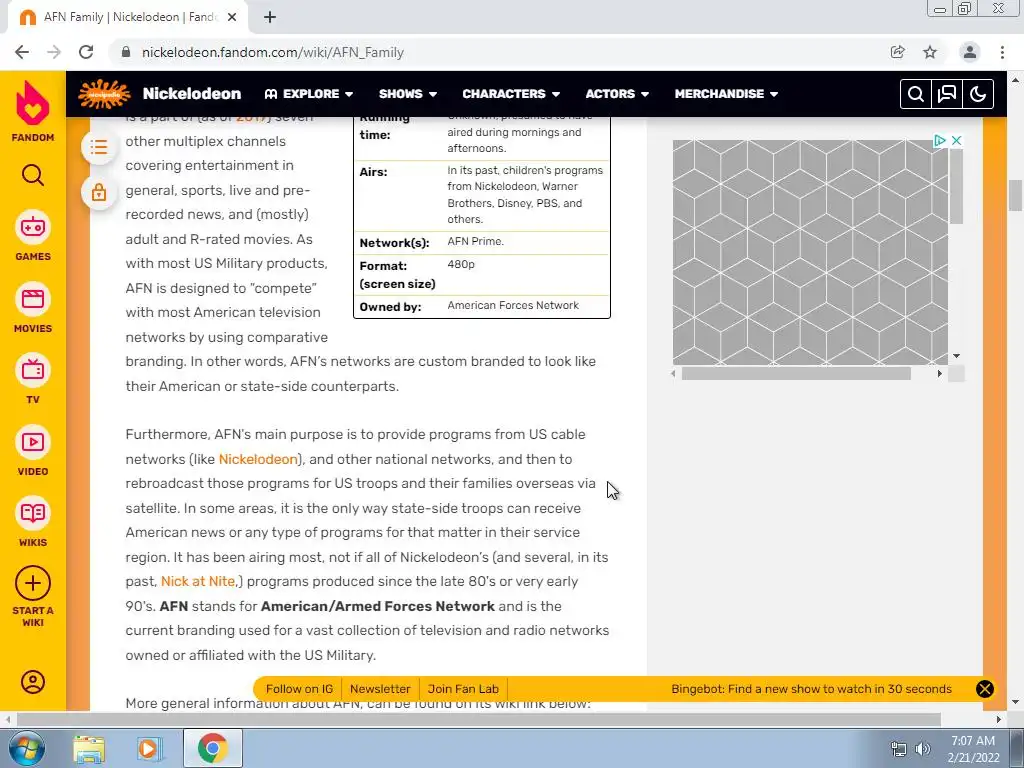This screenshot has height=768, width=1024.
Task: Open the volume speaker tray icon
Action: (923, 749)
